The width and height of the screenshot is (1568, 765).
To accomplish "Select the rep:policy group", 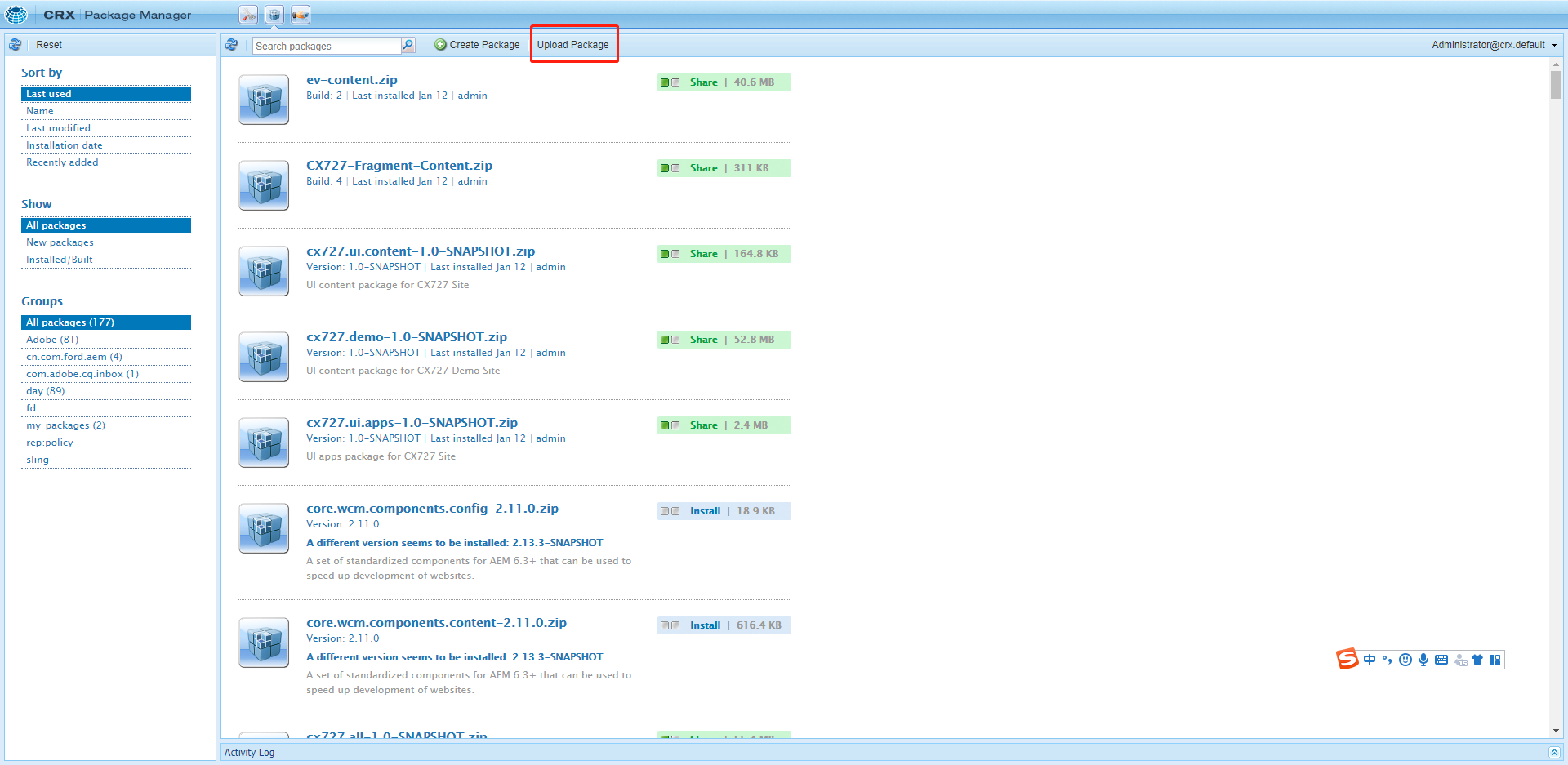I will pos(106,443).
